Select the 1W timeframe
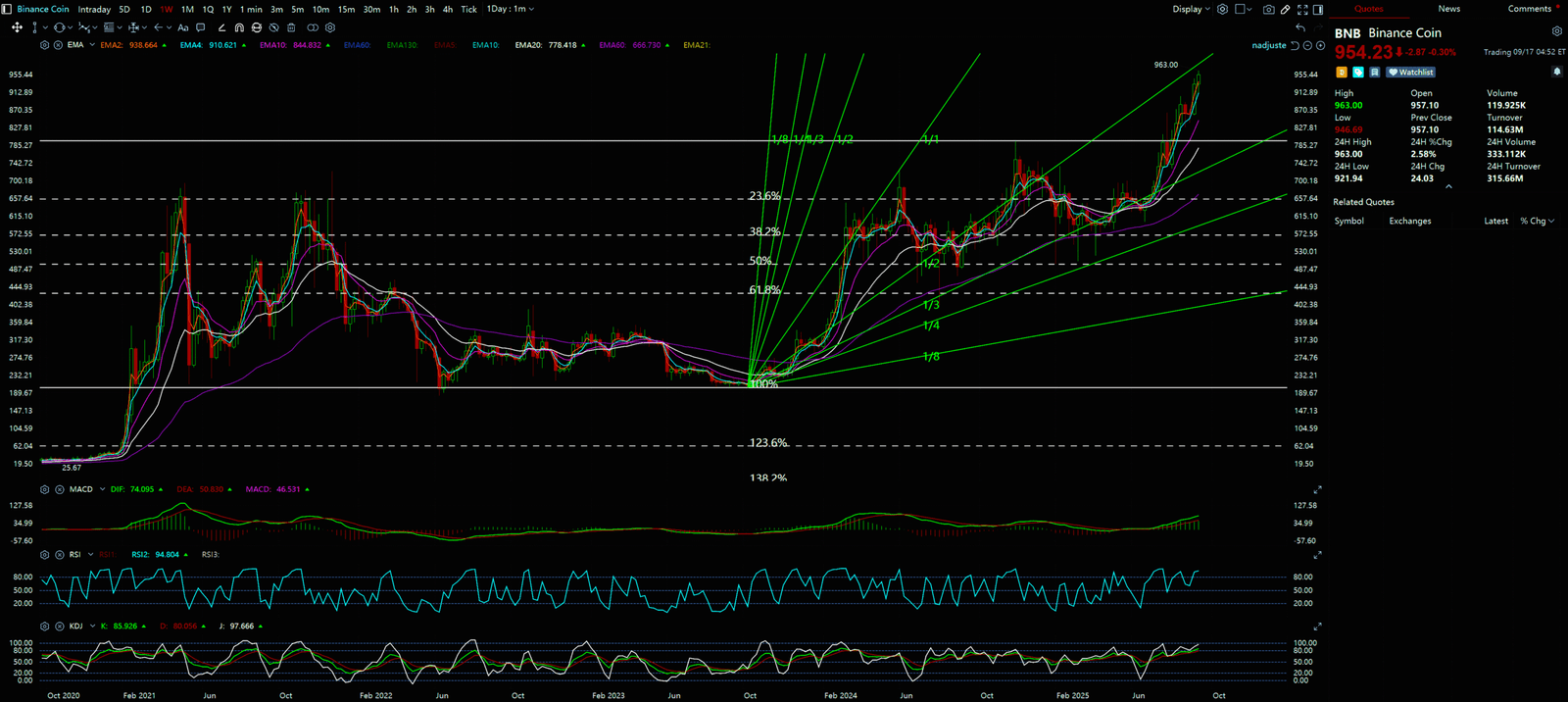The height and width of the screenshot is (702, 1568). (167, 9)
